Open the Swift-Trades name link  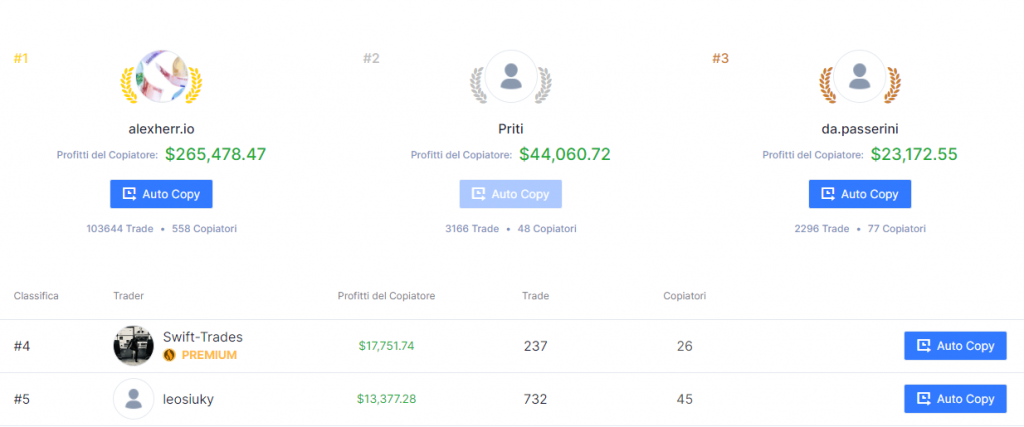coord(202,337)
